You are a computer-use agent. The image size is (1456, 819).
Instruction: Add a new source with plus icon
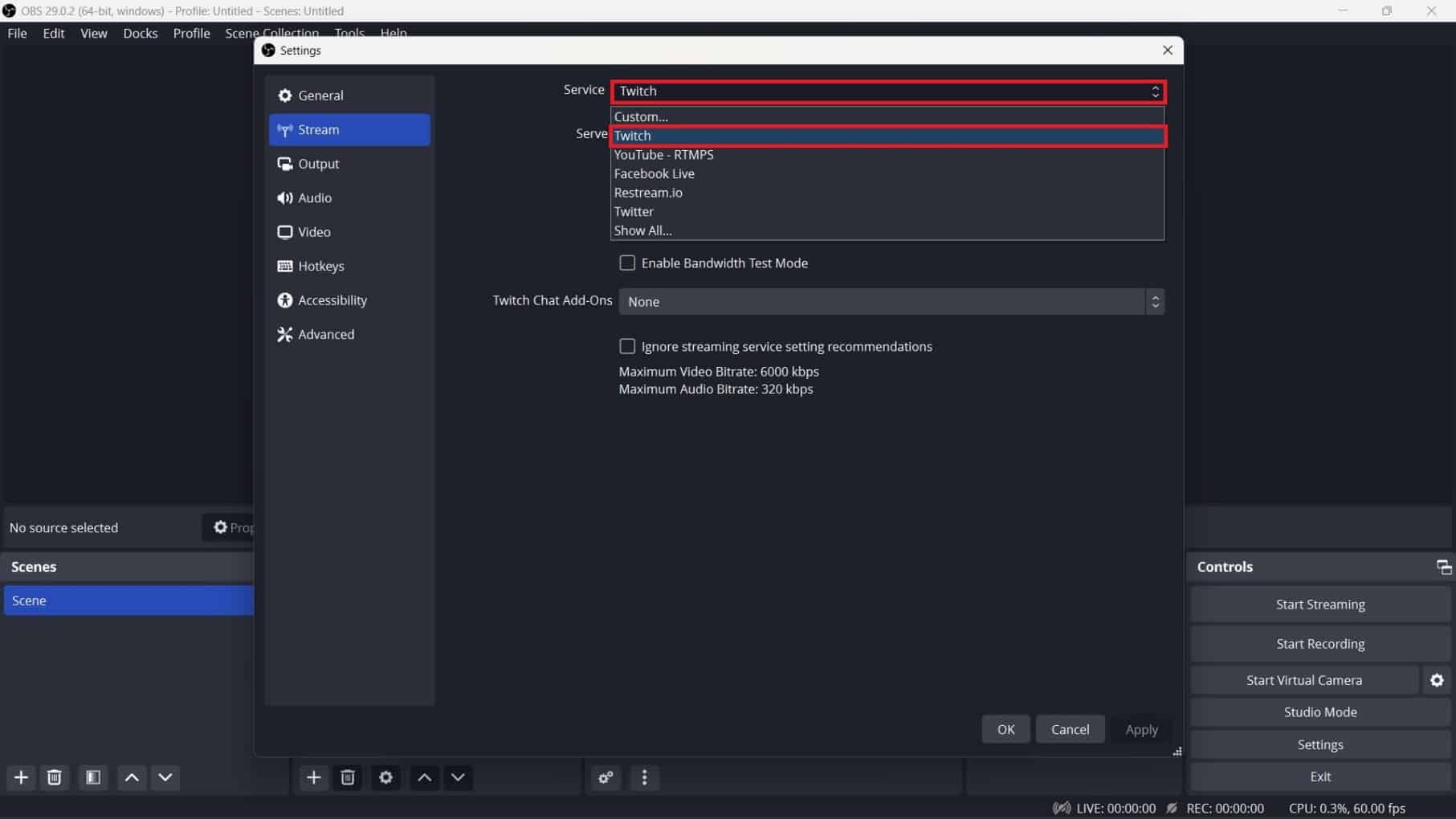(313, 777)
